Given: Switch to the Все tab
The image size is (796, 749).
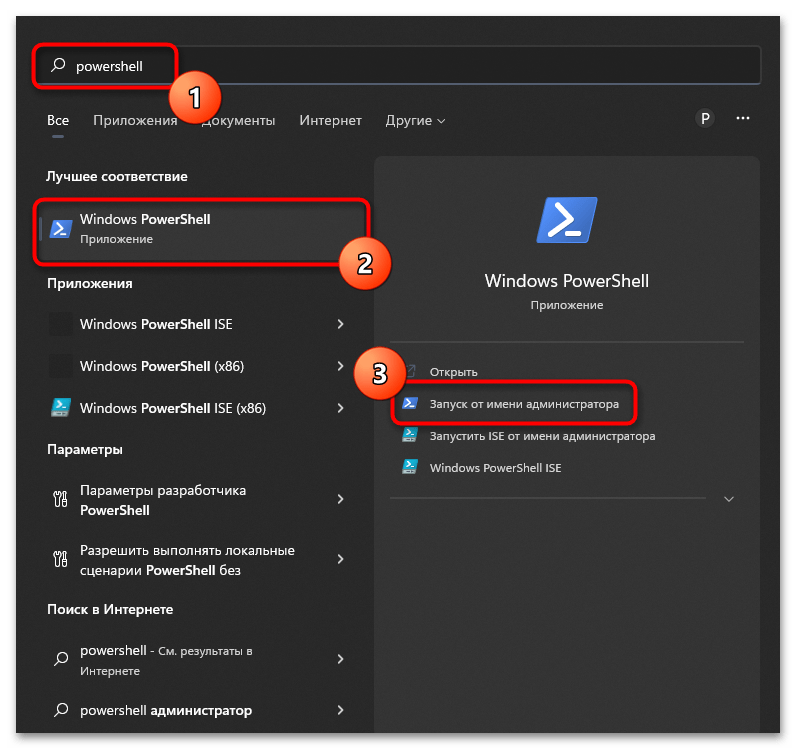Looking at the screenshot, I should pyautogui.click(x=58, y=120).
